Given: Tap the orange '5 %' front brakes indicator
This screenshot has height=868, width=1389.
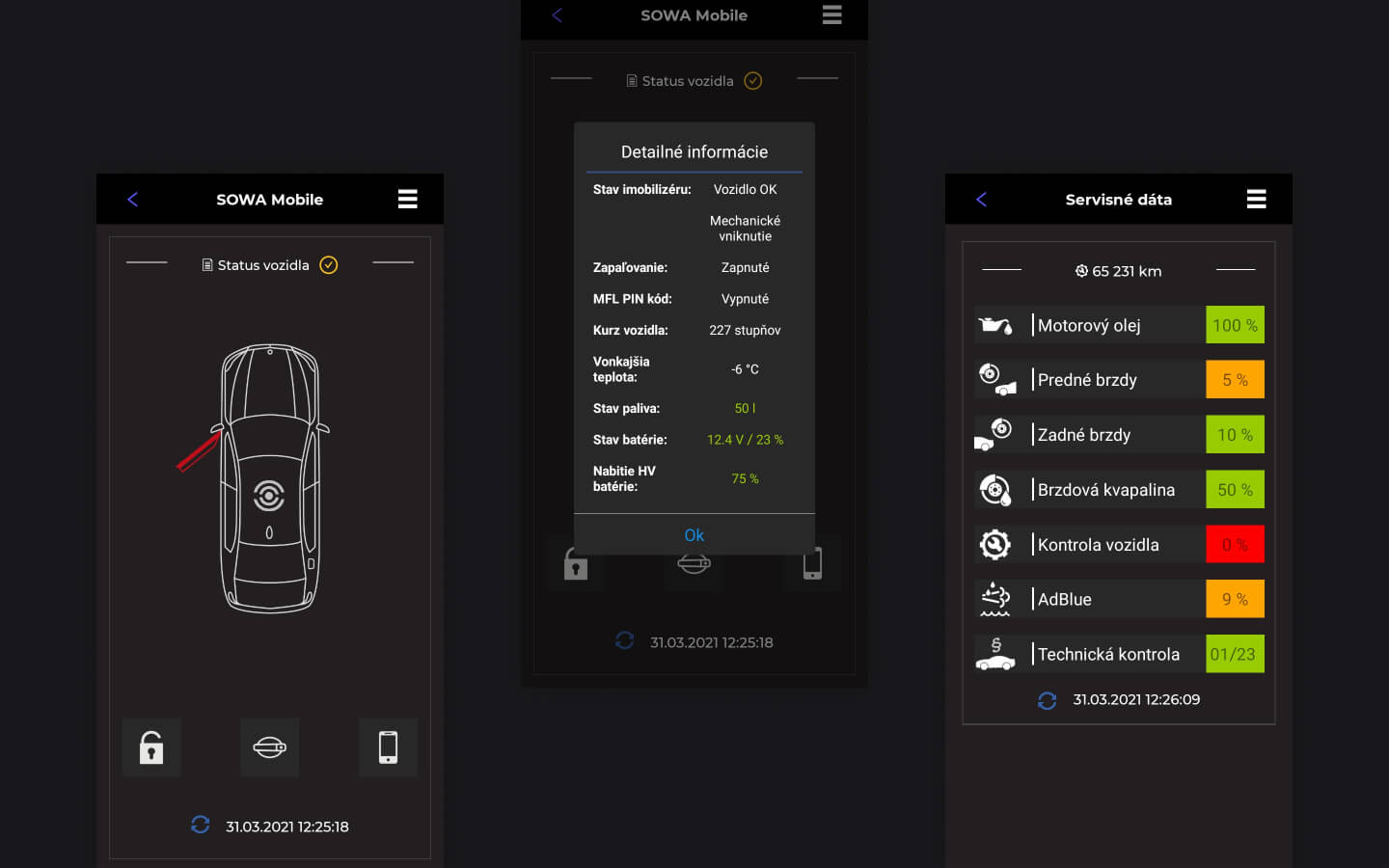Looking at the screenshot, I should (1235, 380).
